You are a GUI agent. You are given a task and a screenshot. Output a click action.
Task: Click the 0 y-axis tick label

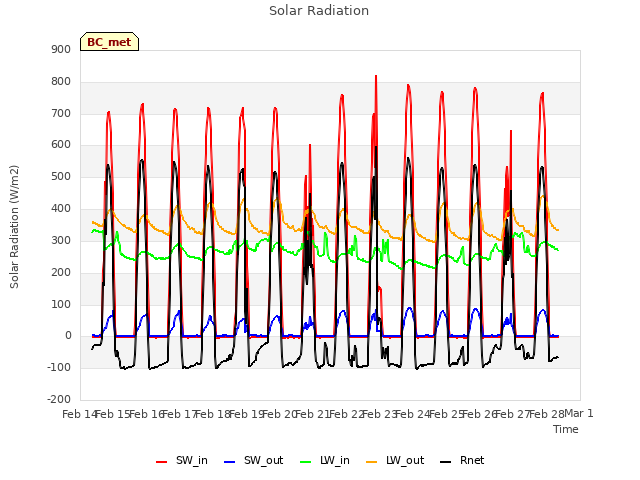pos(68,336)
